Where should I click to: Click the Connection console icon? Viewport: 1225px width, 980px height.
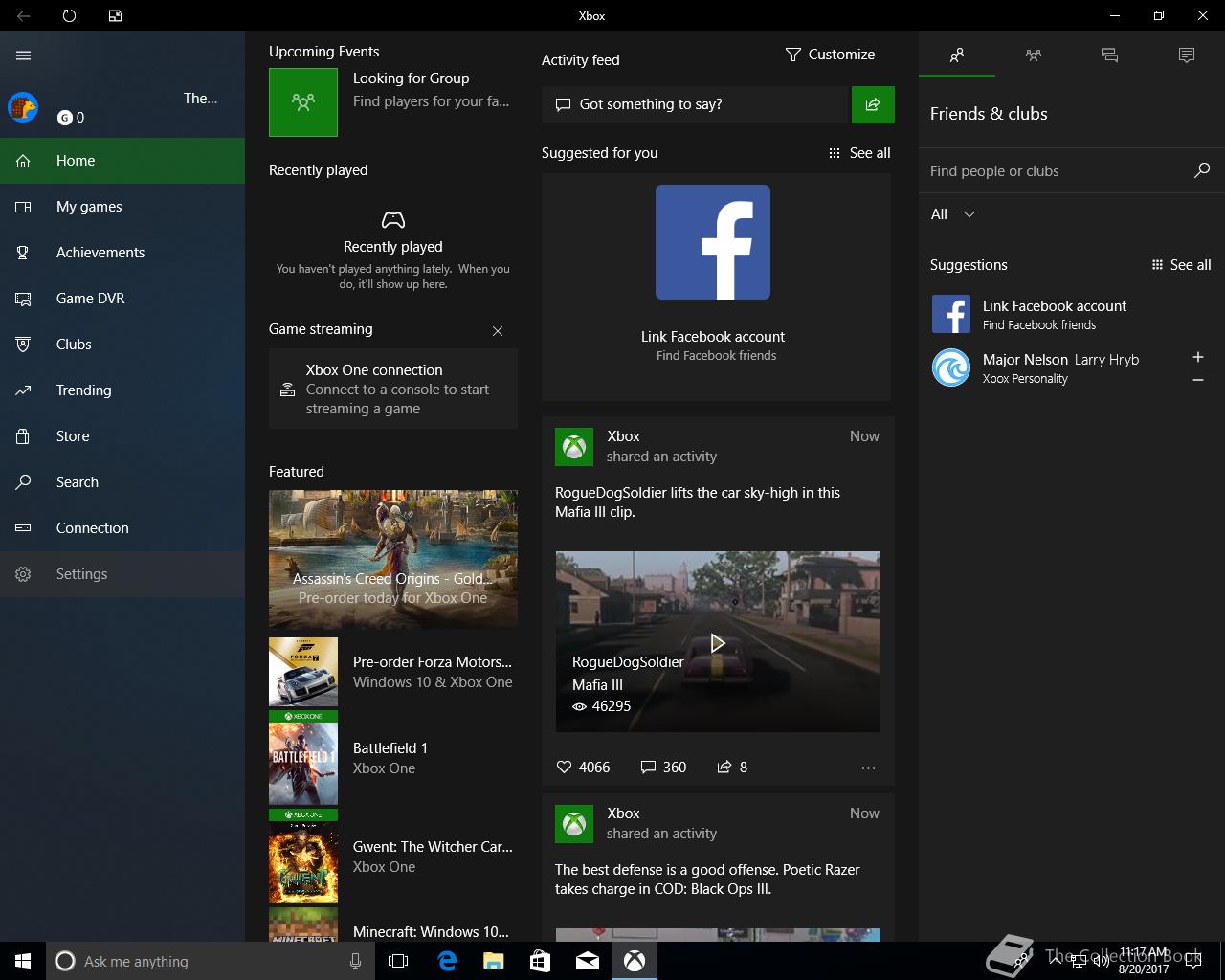click(23, 528)
